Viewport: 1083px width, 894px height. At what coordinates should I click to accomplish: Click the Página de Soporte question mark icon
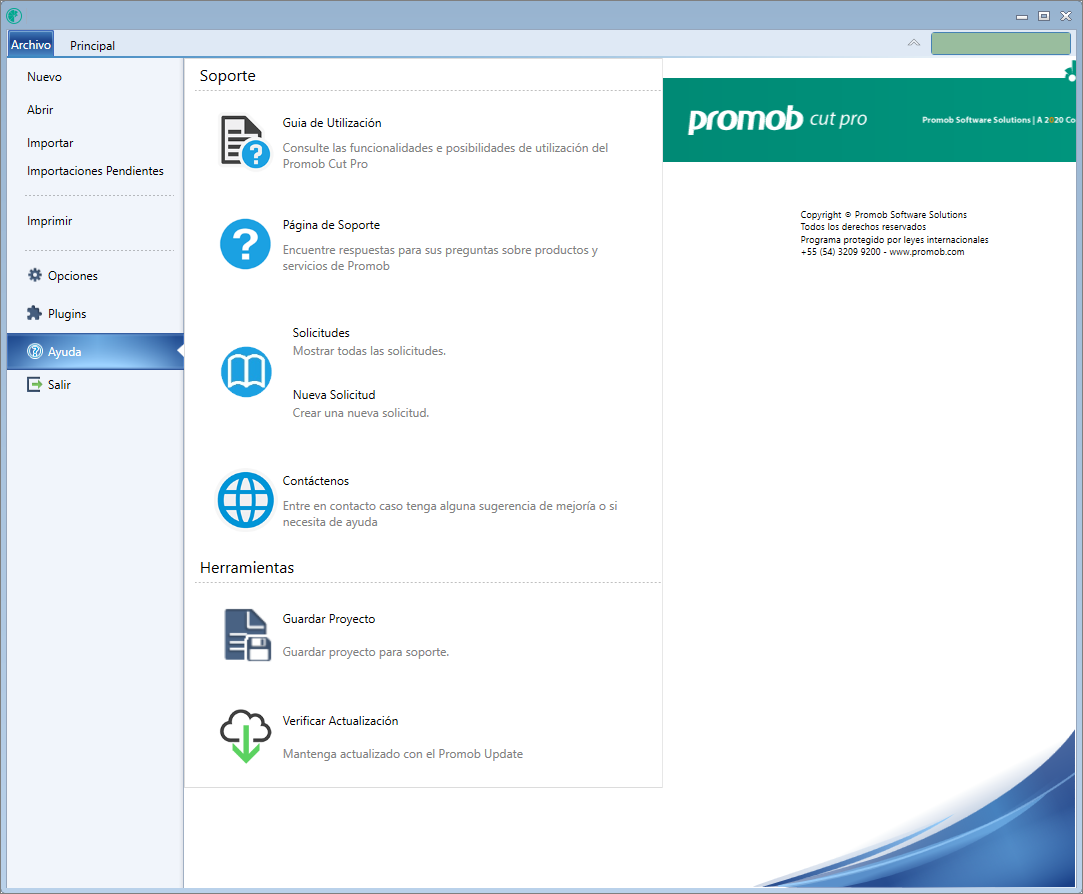pyautogui.click(x=245, y=244)
